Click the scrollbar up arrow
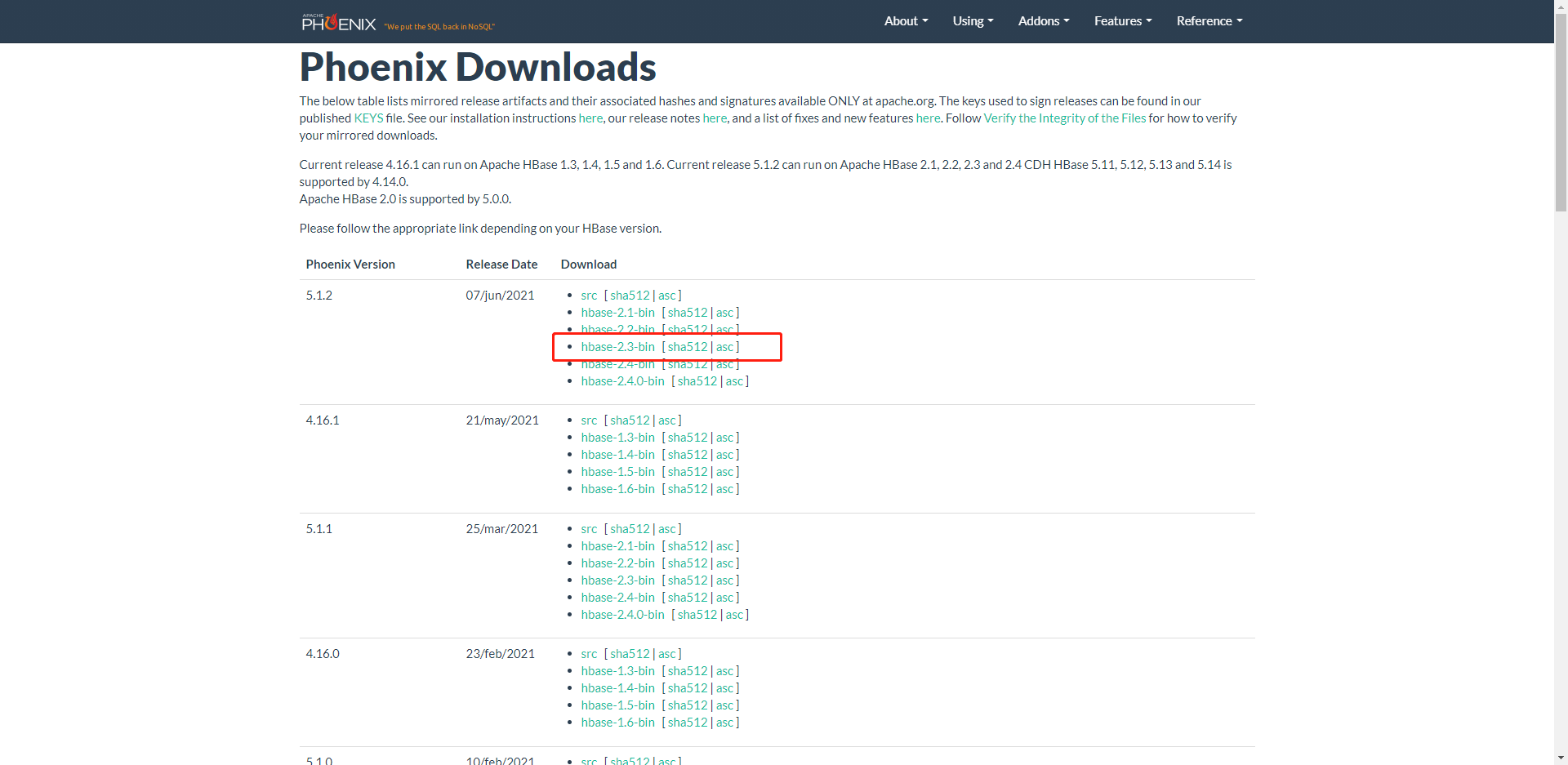1568x765 pixels. pos(1561,7)
